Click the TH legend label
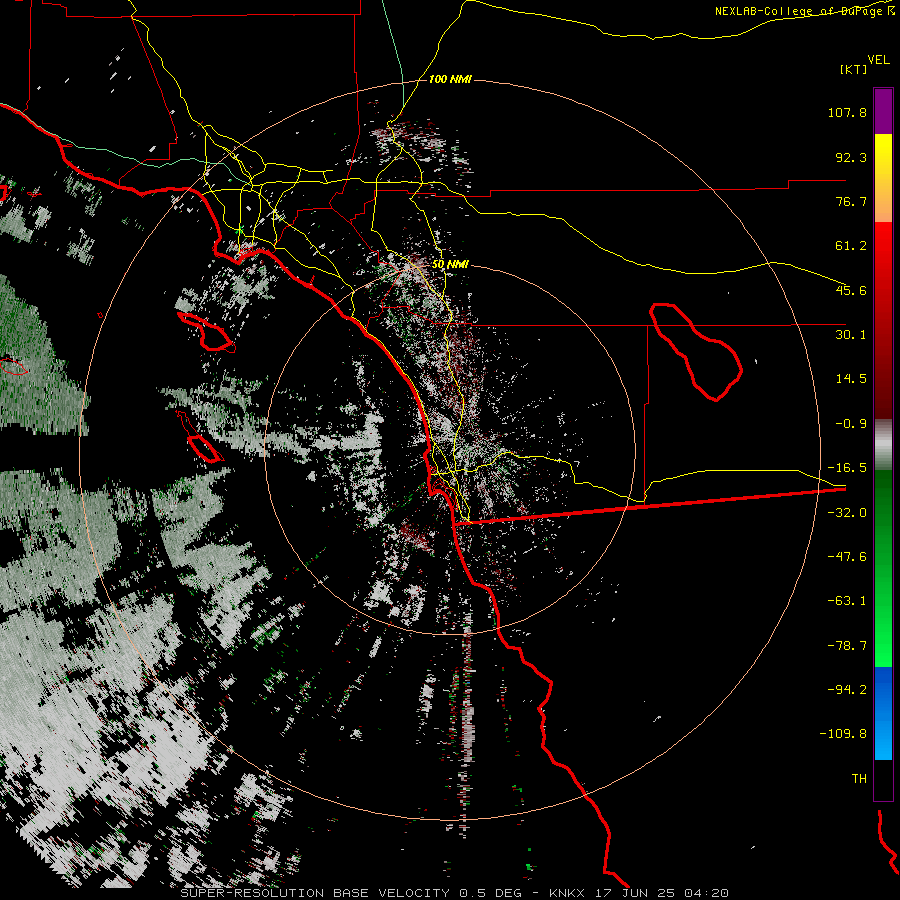 pyautogui.click(x=859, y=779)
